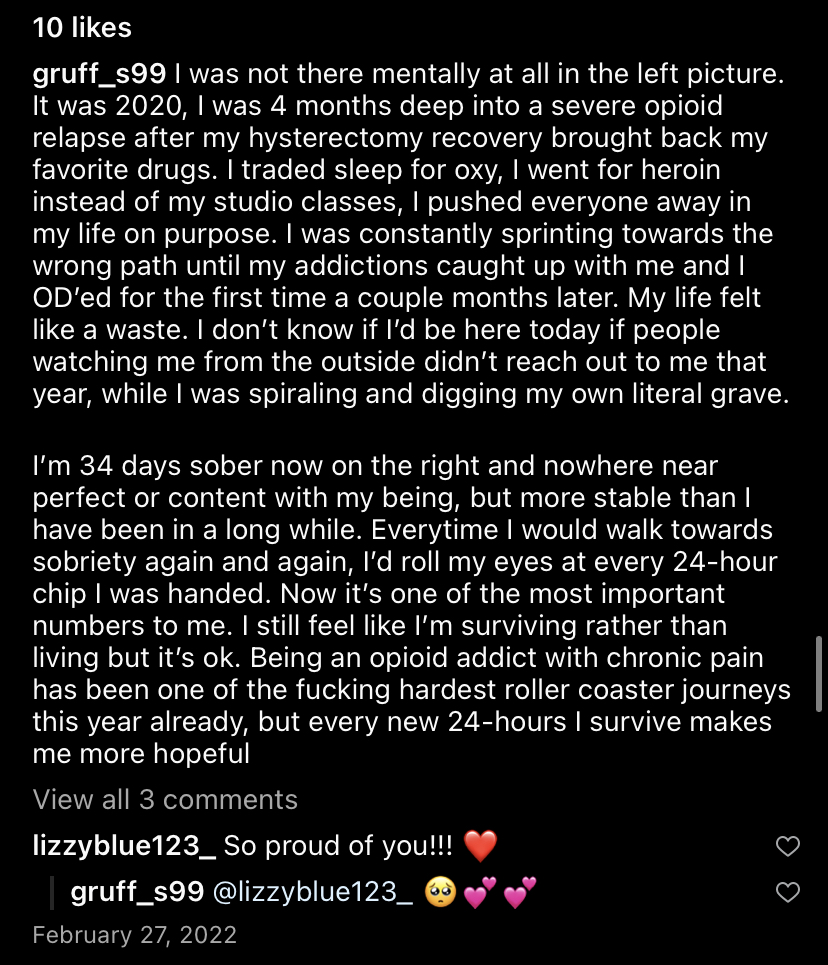
Task: Click the last pink hearts emoji
Action: point(518,893)
